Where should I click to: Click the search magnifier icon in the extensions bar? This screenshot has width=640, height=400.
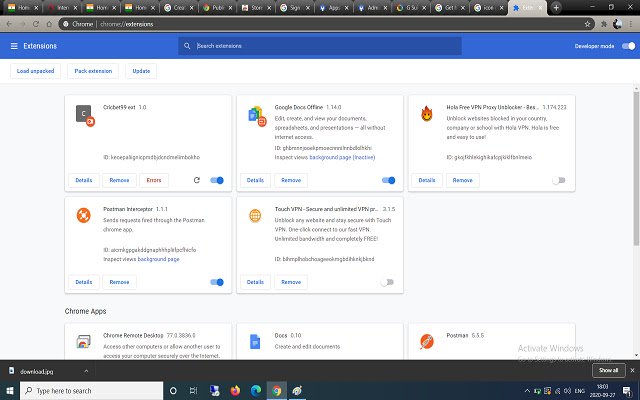187,46
